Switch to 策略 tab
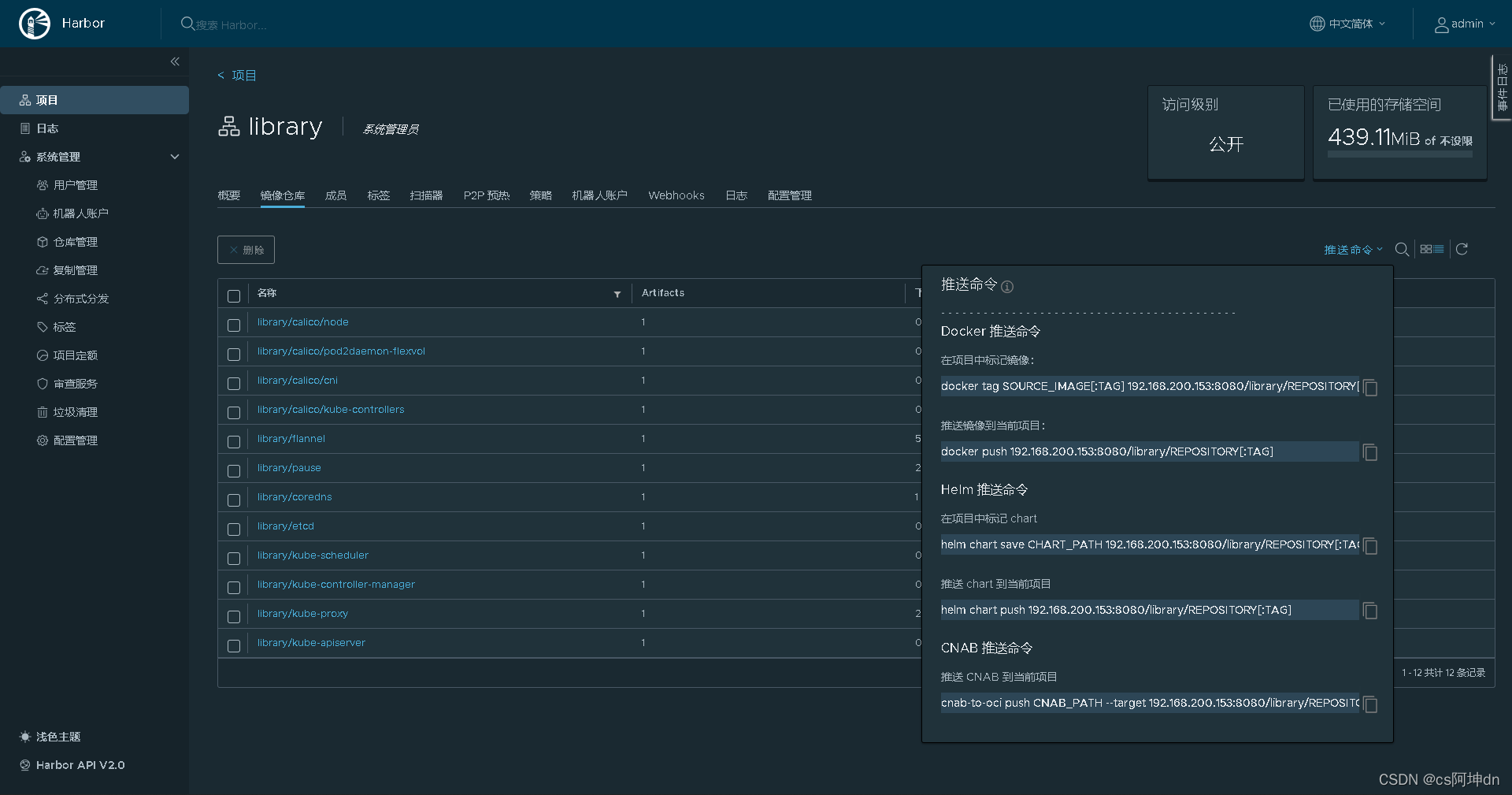This screenshot has width=1512, height=795. [541, 195]
